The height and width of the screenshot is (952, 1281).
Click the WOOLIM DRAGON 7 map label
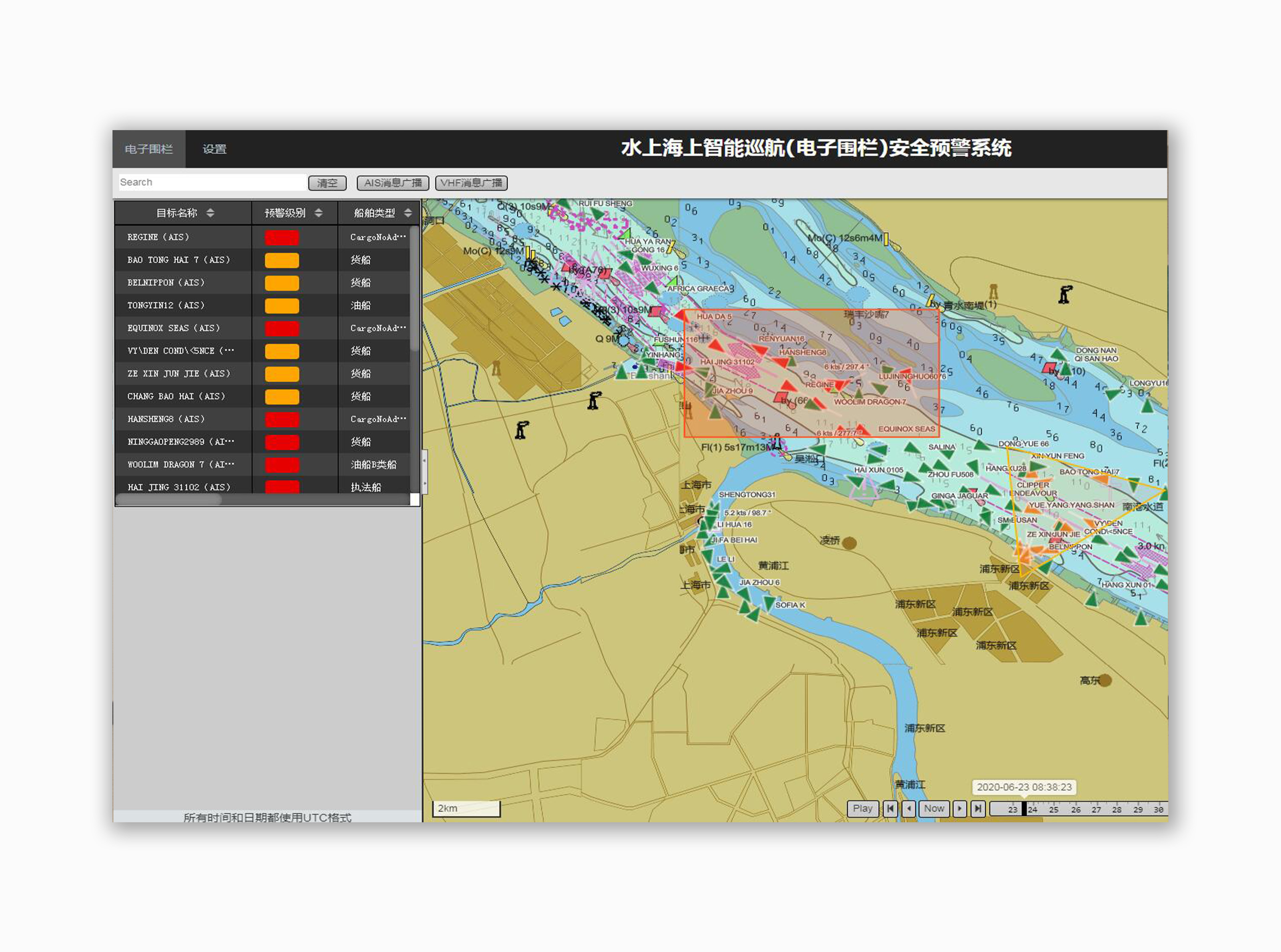(x=870, y=402)
